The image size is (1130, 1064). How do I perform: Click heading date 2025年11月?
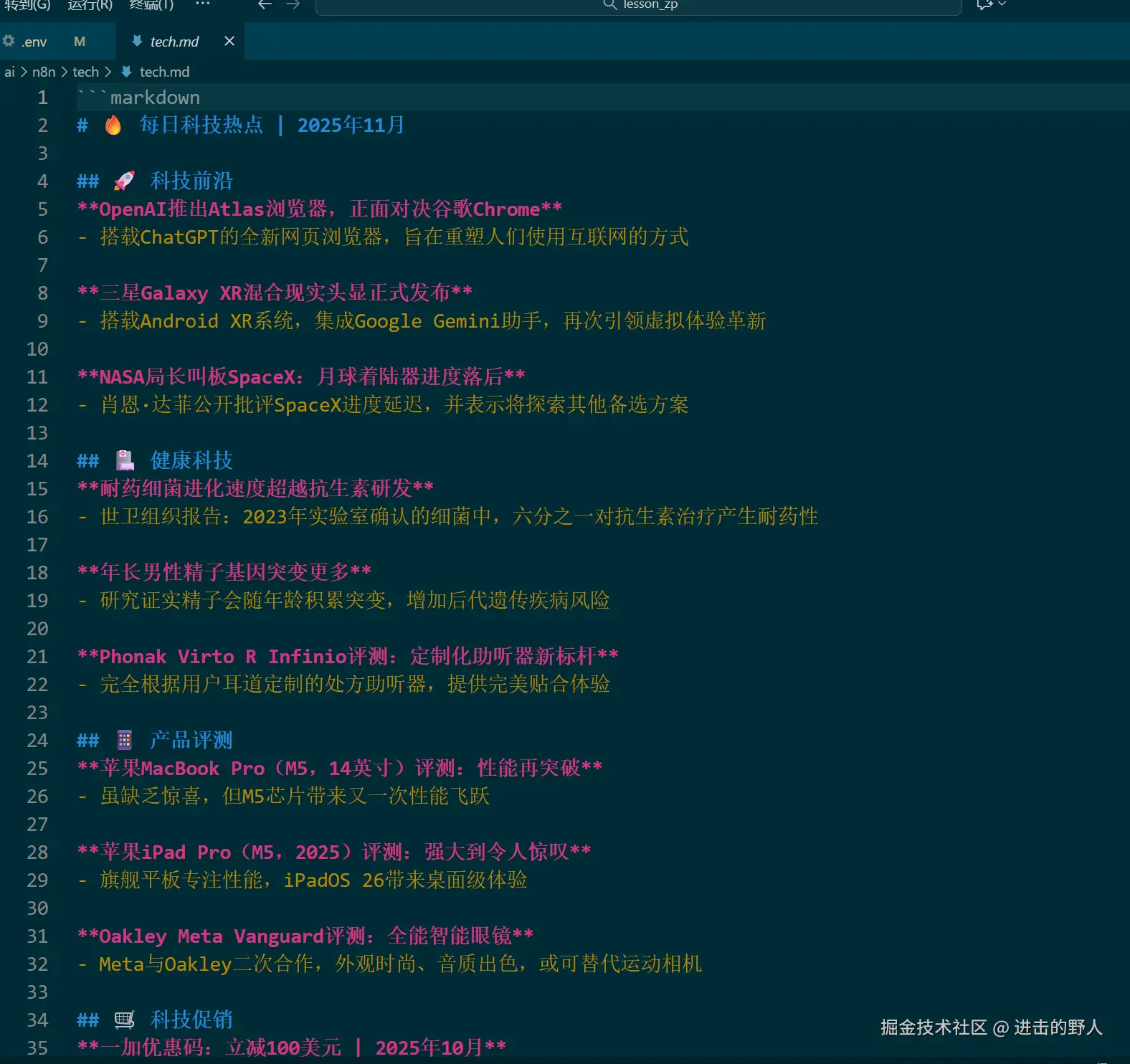(x=351, y=125)
